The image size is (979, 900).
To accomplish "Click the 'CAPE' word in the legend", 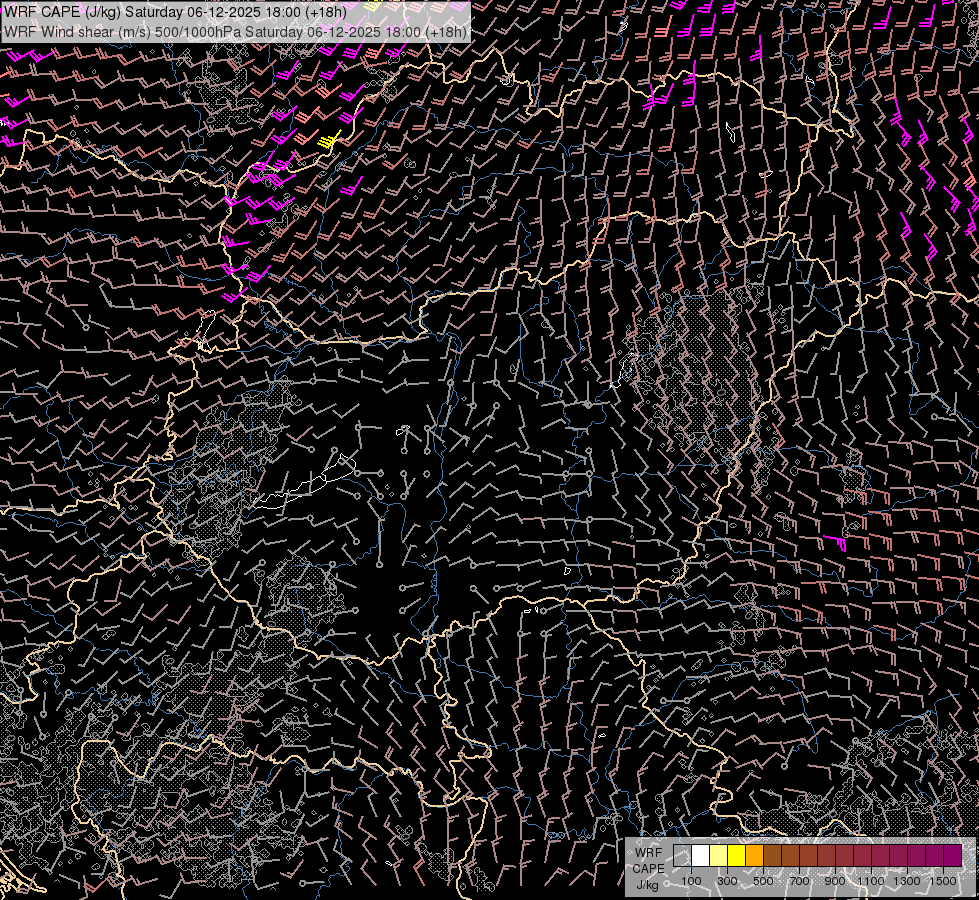I will (x=648, y=868).
